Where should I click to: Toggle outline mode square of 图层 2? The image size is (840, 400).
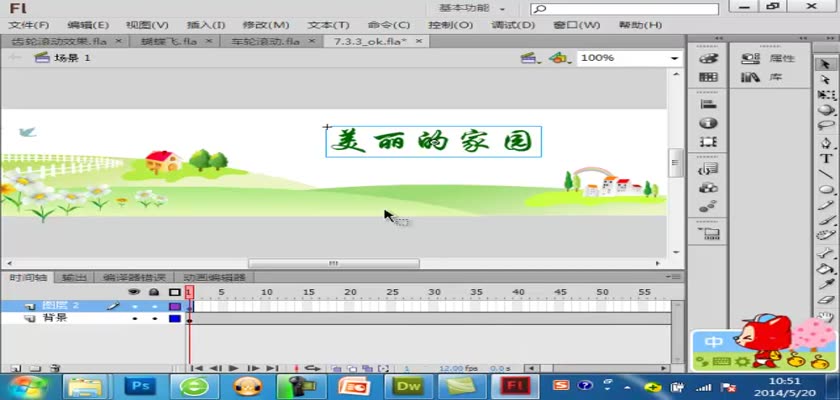pos(175,305)
